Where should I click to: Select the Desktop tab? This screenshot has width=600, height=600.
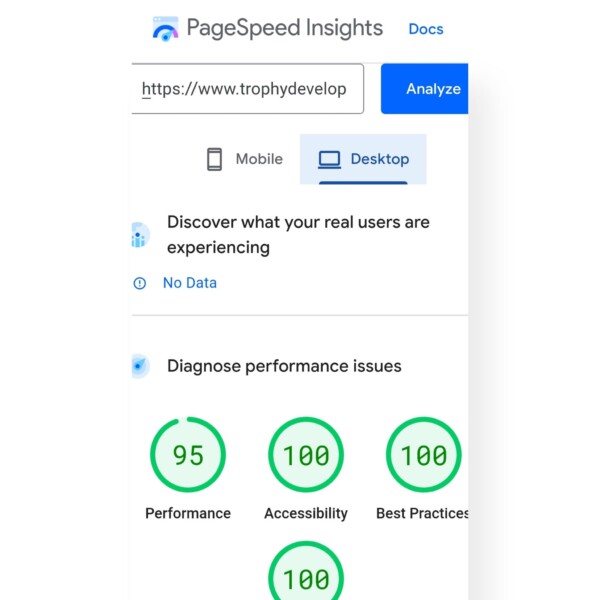[x=363, y=159]
